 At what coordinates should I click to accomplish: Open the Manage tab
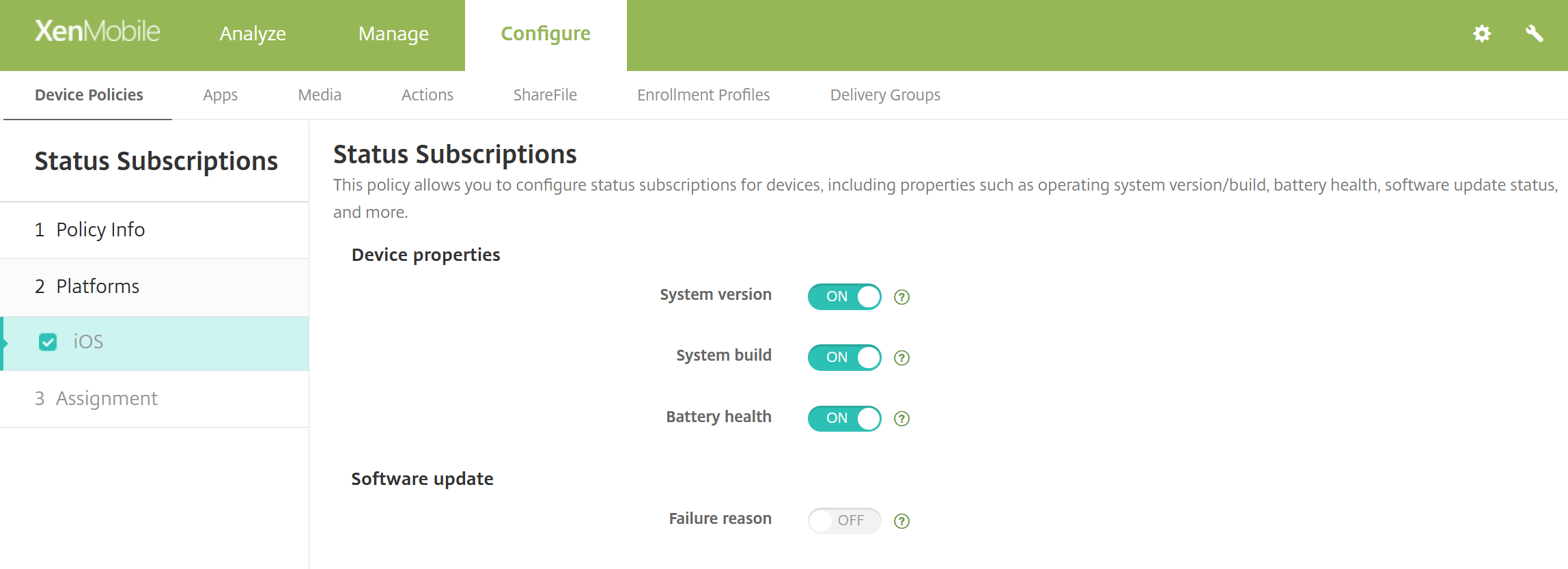pyautogui.click(x=393, y=33)
